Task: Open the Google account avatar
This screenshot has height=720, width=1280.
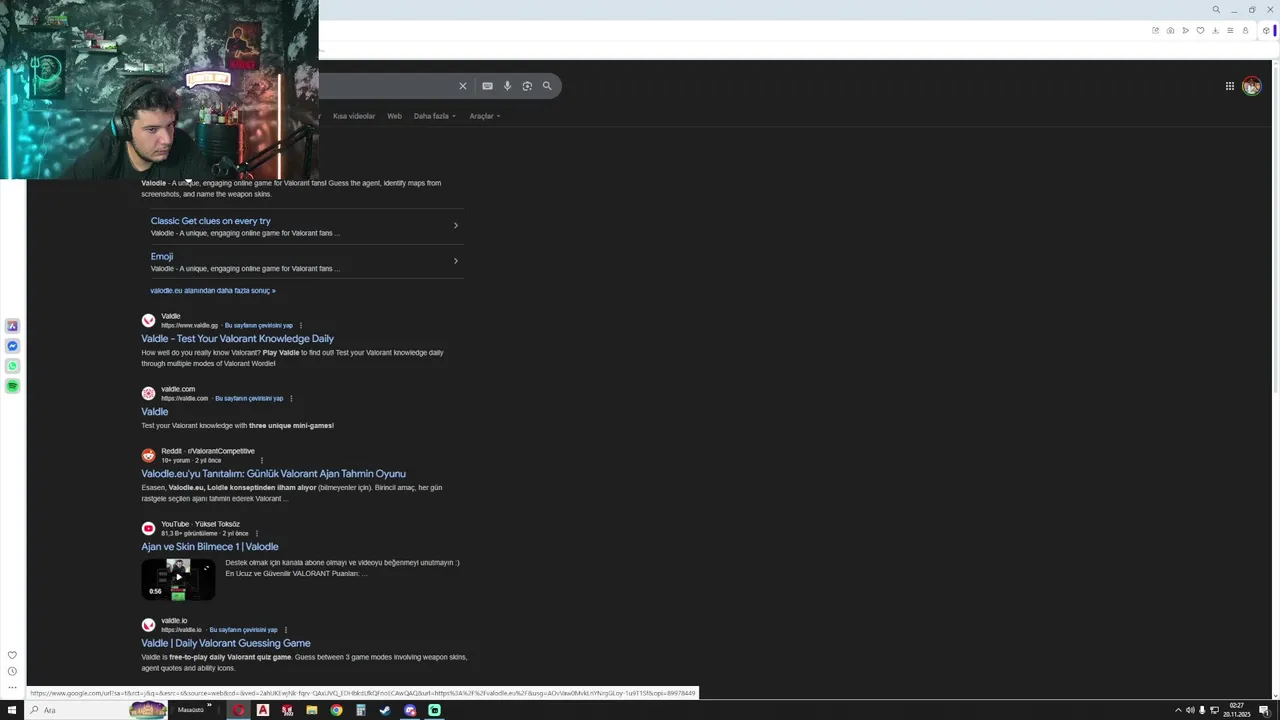Action: point(1251,86)
